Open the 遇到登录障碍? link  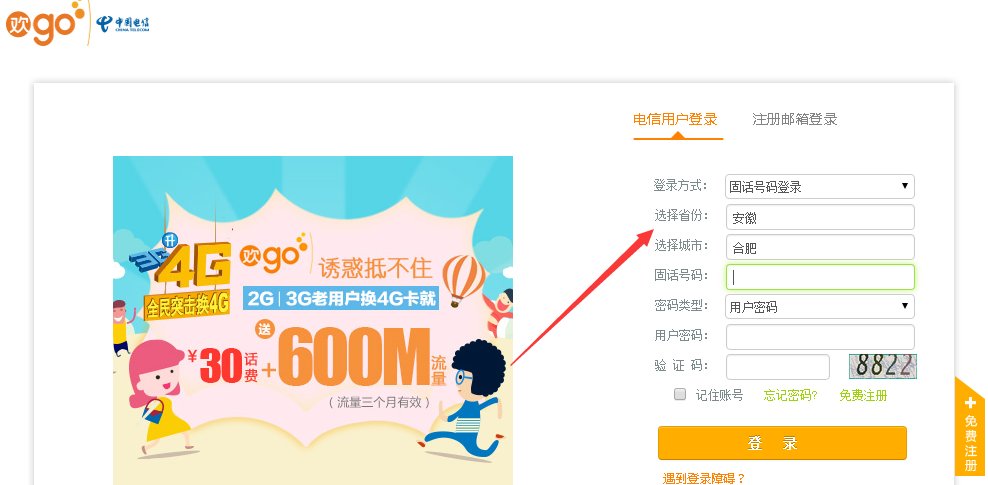tap(704, 479)
